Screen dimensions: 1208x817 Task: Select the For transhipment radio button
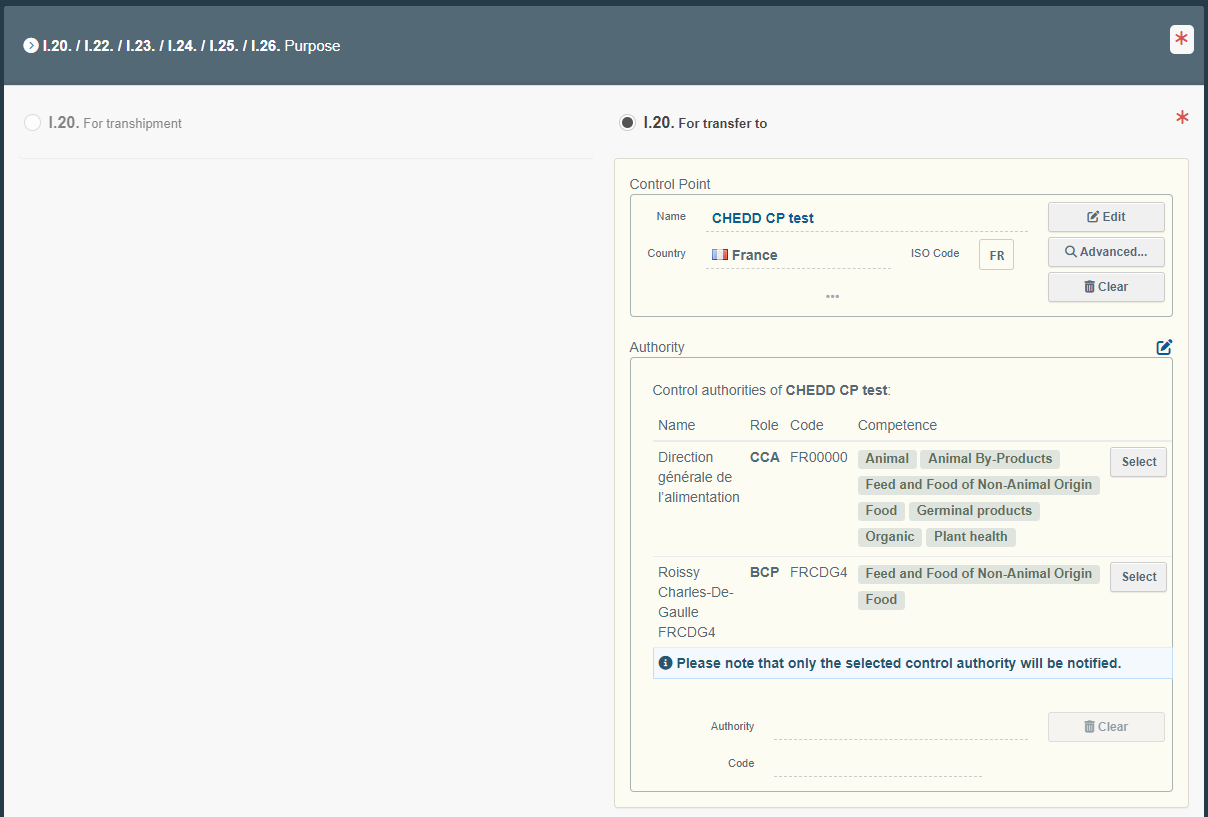coord(32,123)
